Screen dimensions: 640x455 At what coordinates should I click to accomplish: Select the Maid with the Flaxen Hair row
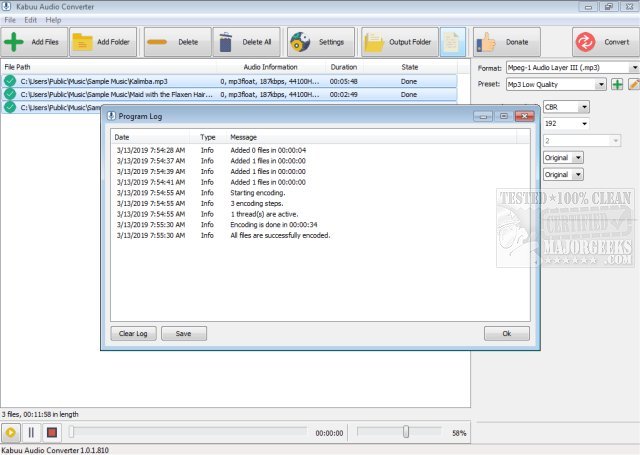point(229,94)
